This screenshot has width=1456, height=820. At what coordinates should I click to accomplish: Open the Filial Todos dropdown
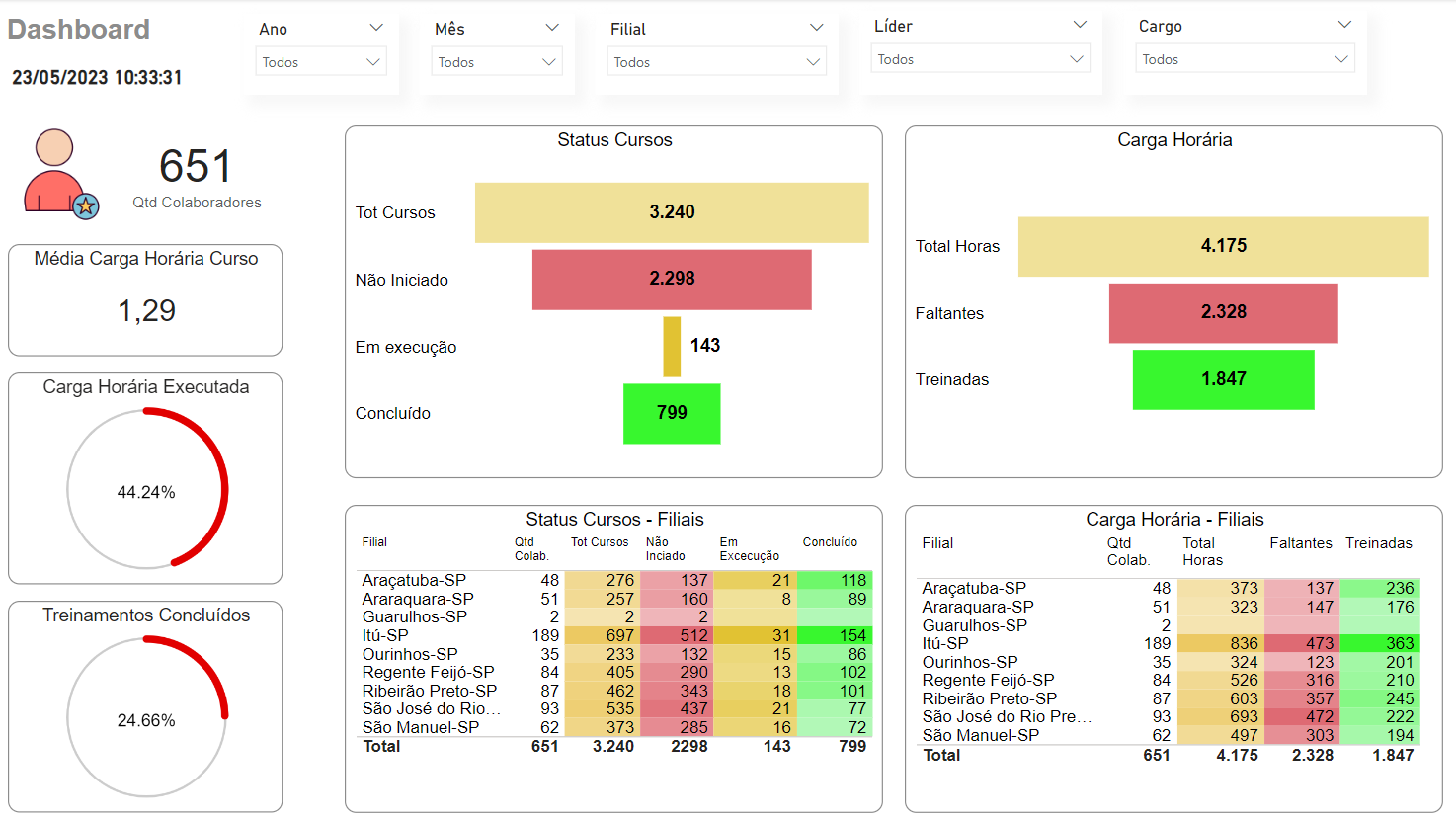pyautogui.click(x=716, y=62)
